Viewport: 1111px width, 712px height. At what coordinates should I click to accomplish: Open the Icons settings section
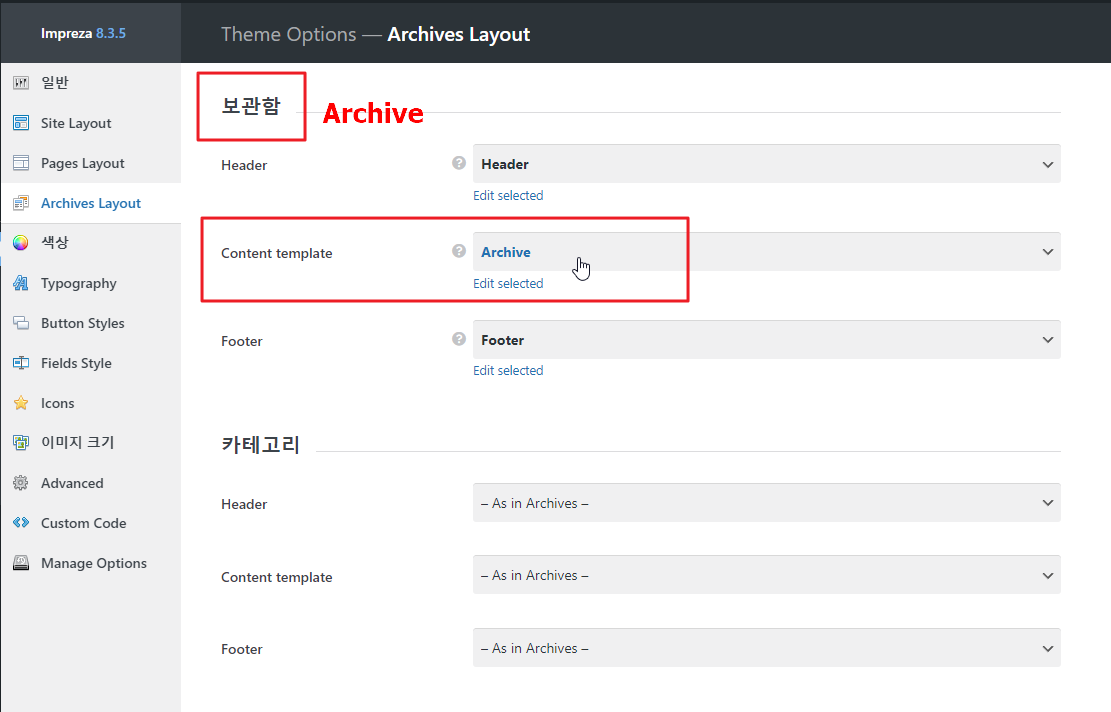(91, 403)
